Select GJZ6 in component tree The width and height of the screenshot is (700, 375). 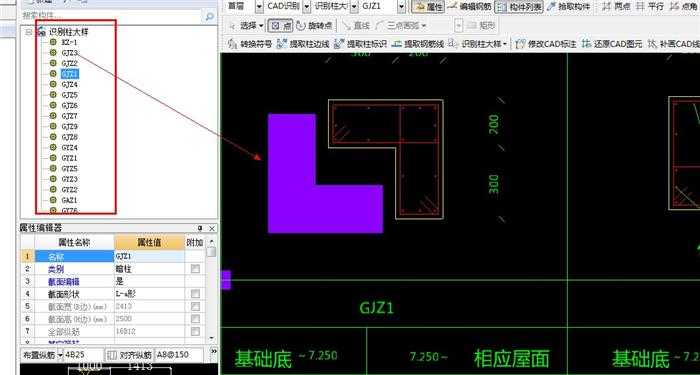[70, 105]
